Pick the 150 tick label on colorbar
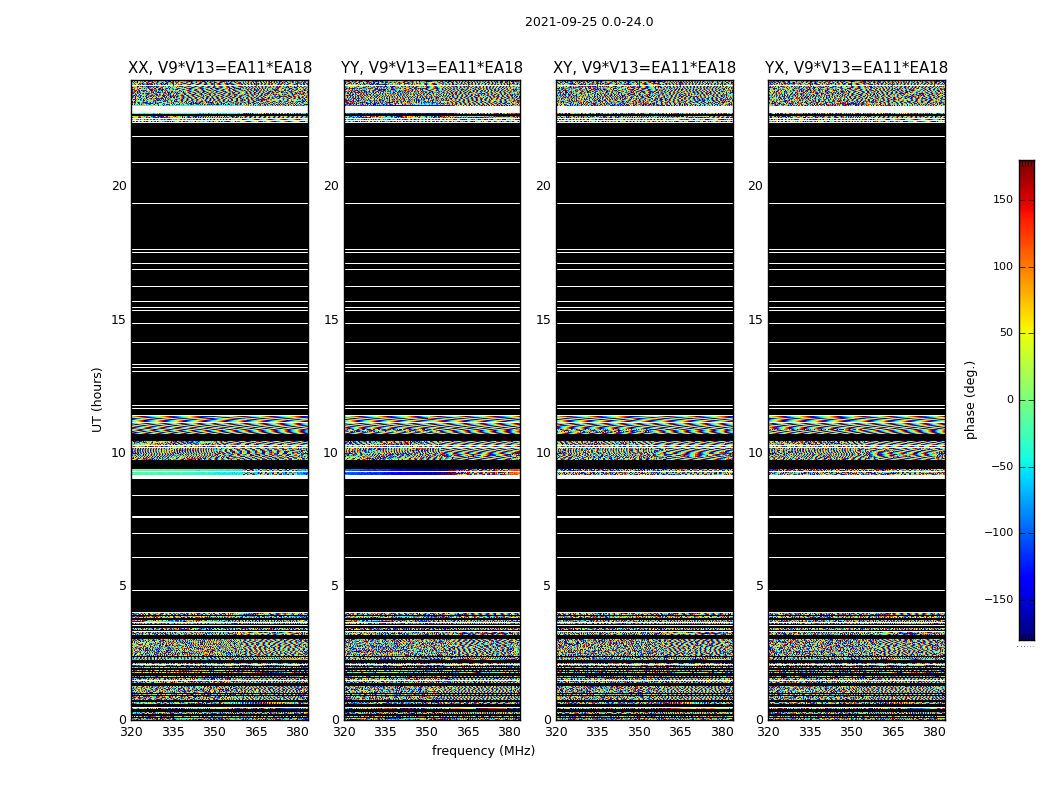Viewport: 1050px width, 800px height. tap(1001, 200)
